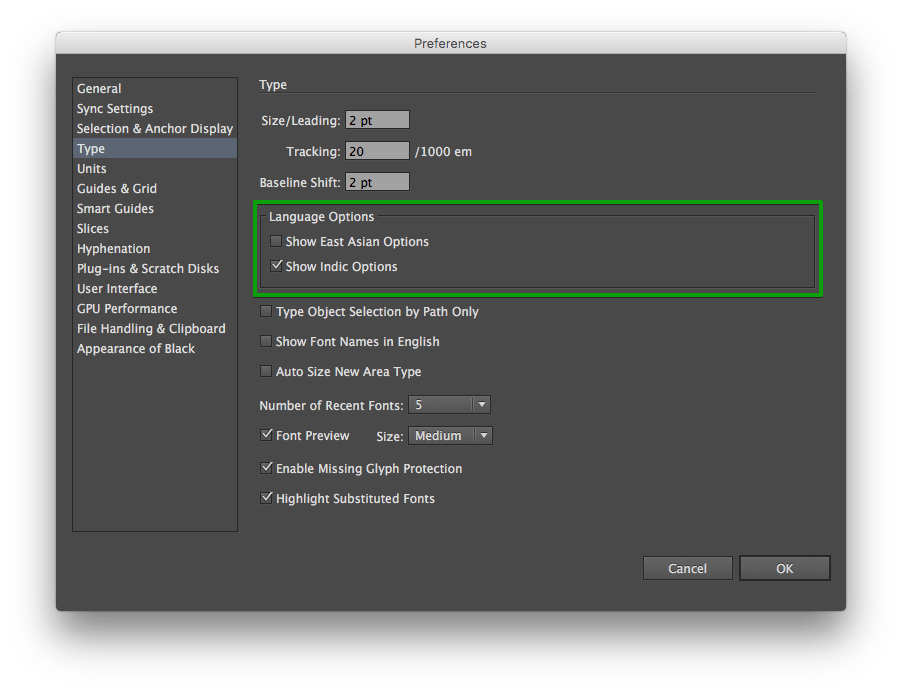Check Auto Size New Area Type
Screen dimensions: 902x691
click(x=266, y=371)
